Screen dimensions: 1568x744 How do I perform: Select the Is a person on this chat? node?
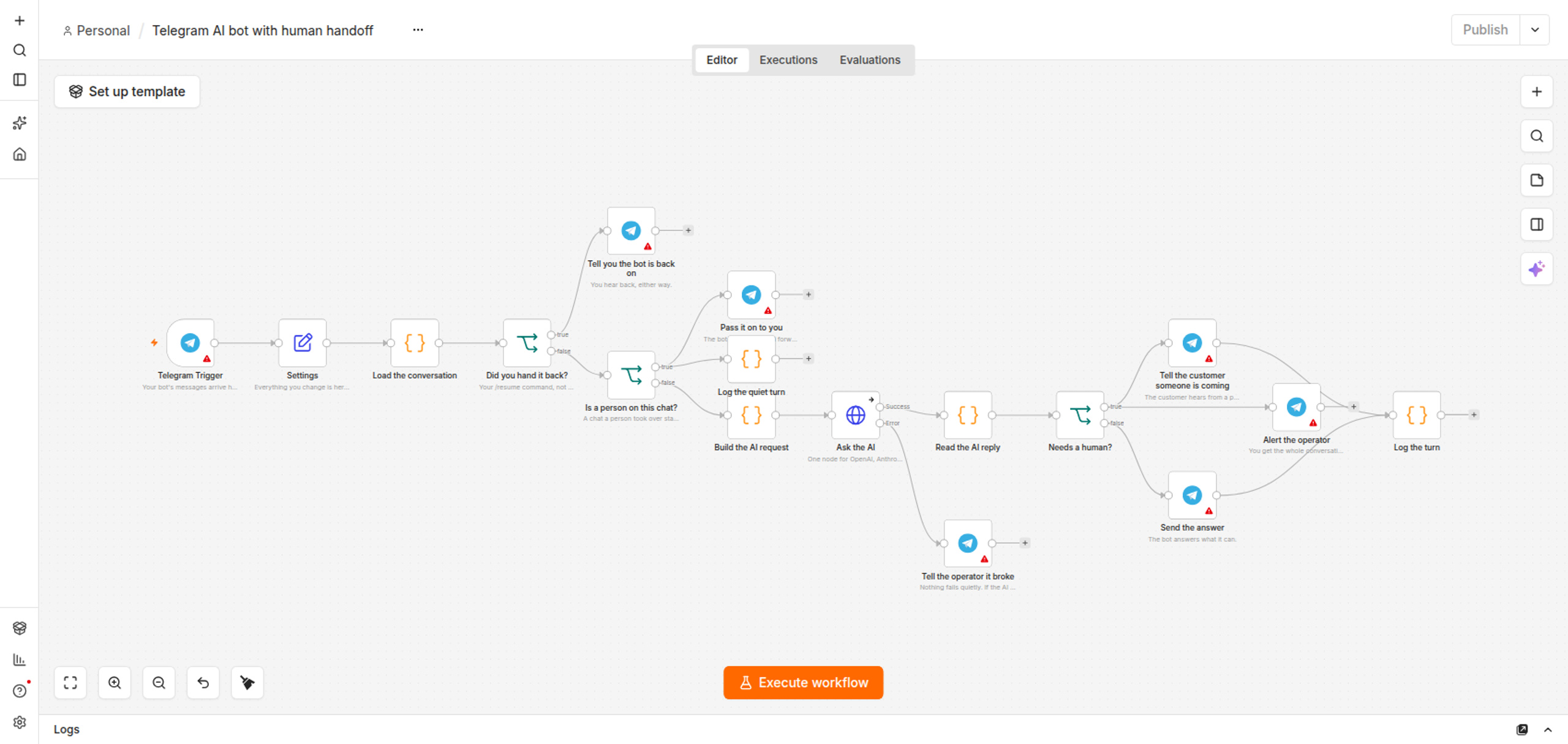[631, 375]
